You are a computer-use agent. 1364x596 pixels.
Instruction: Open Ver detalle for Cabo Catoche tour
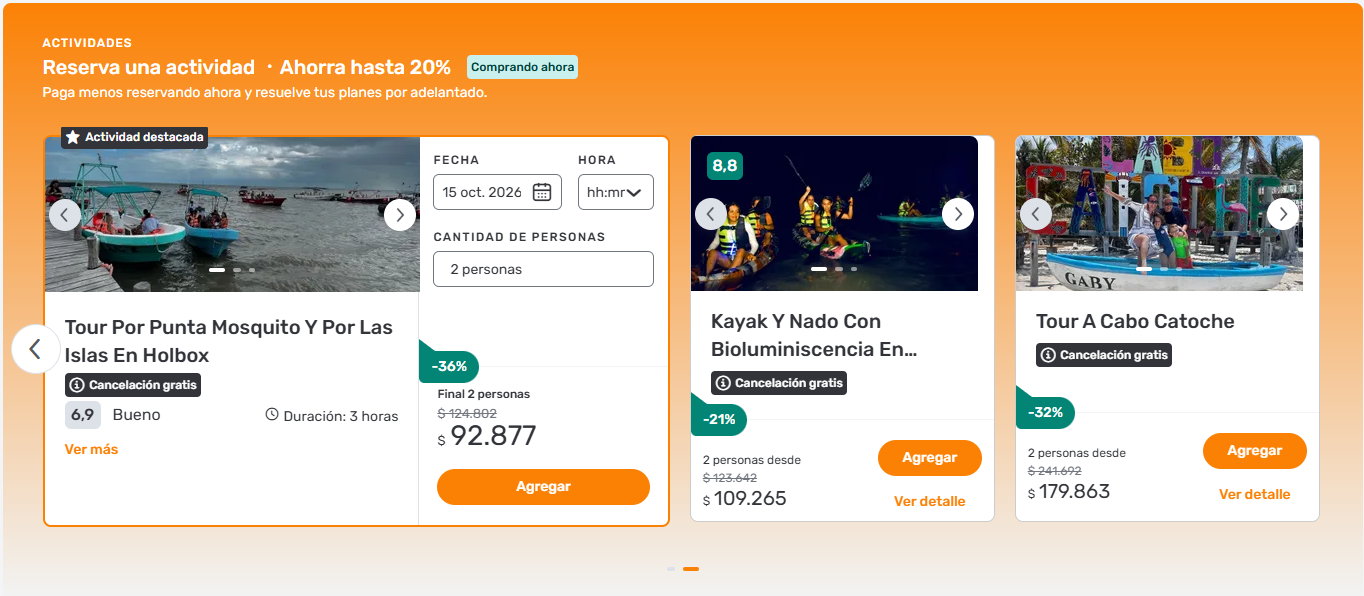[1254, 494]
